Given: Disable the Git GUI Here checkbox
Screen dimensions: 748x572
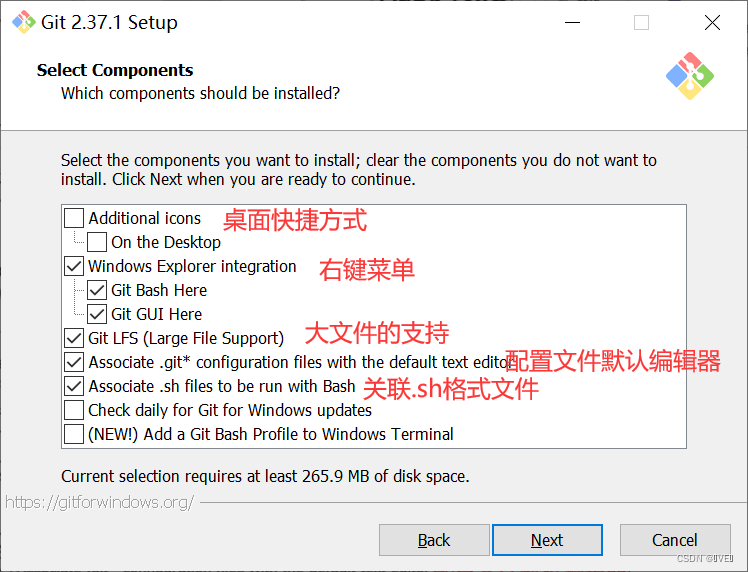Looking at the screenshot, I should click(97, 314).
